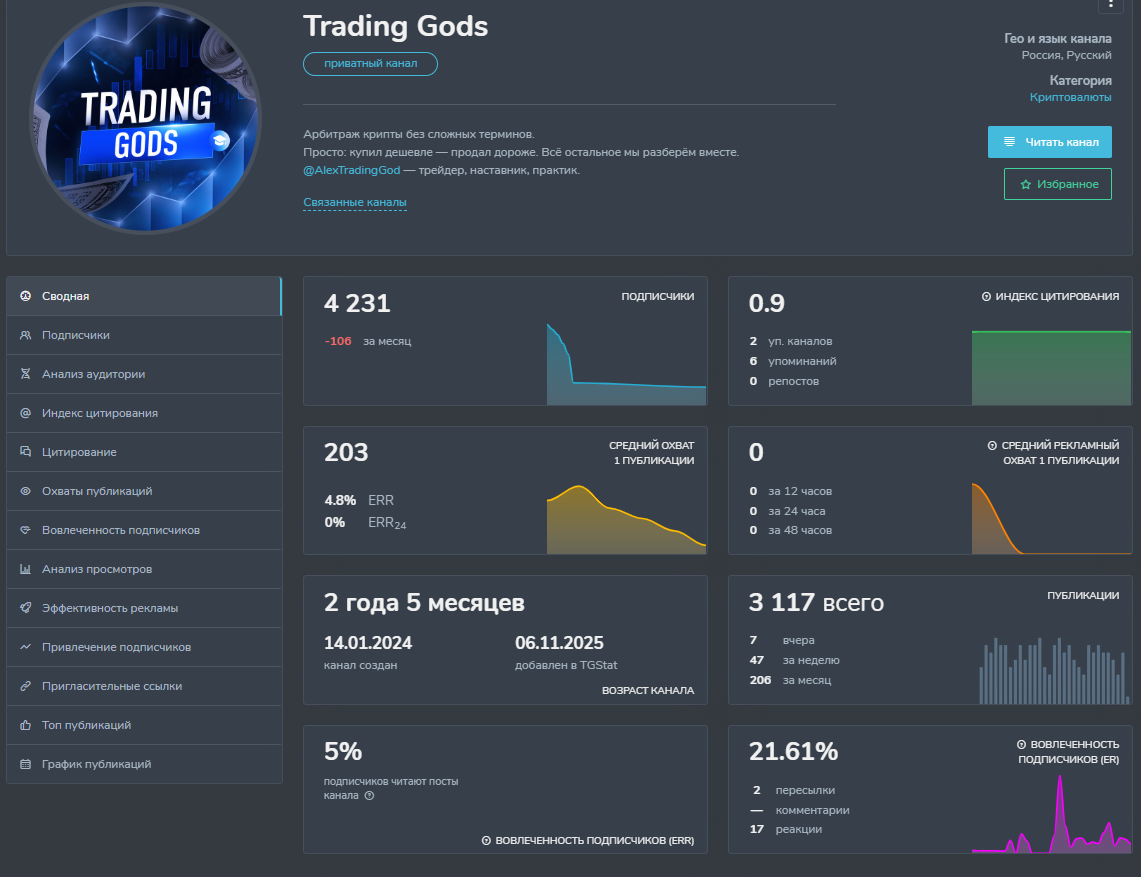Click the 2 года 5 месяцев heading
Image resolution: width=1141 pixels, height=877 pixels.
coord(424,603)
